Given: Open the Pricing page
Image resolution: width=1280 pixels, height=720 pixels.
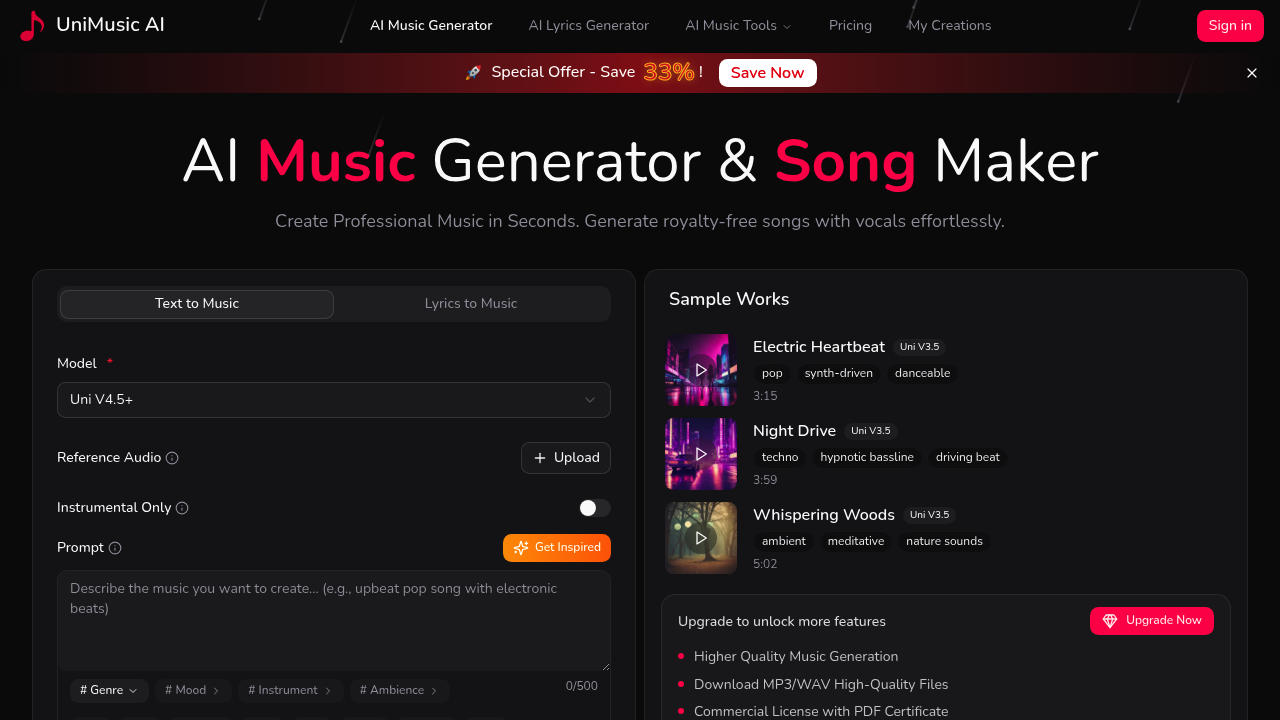Looking at the screenshot, I should [850, 25].
